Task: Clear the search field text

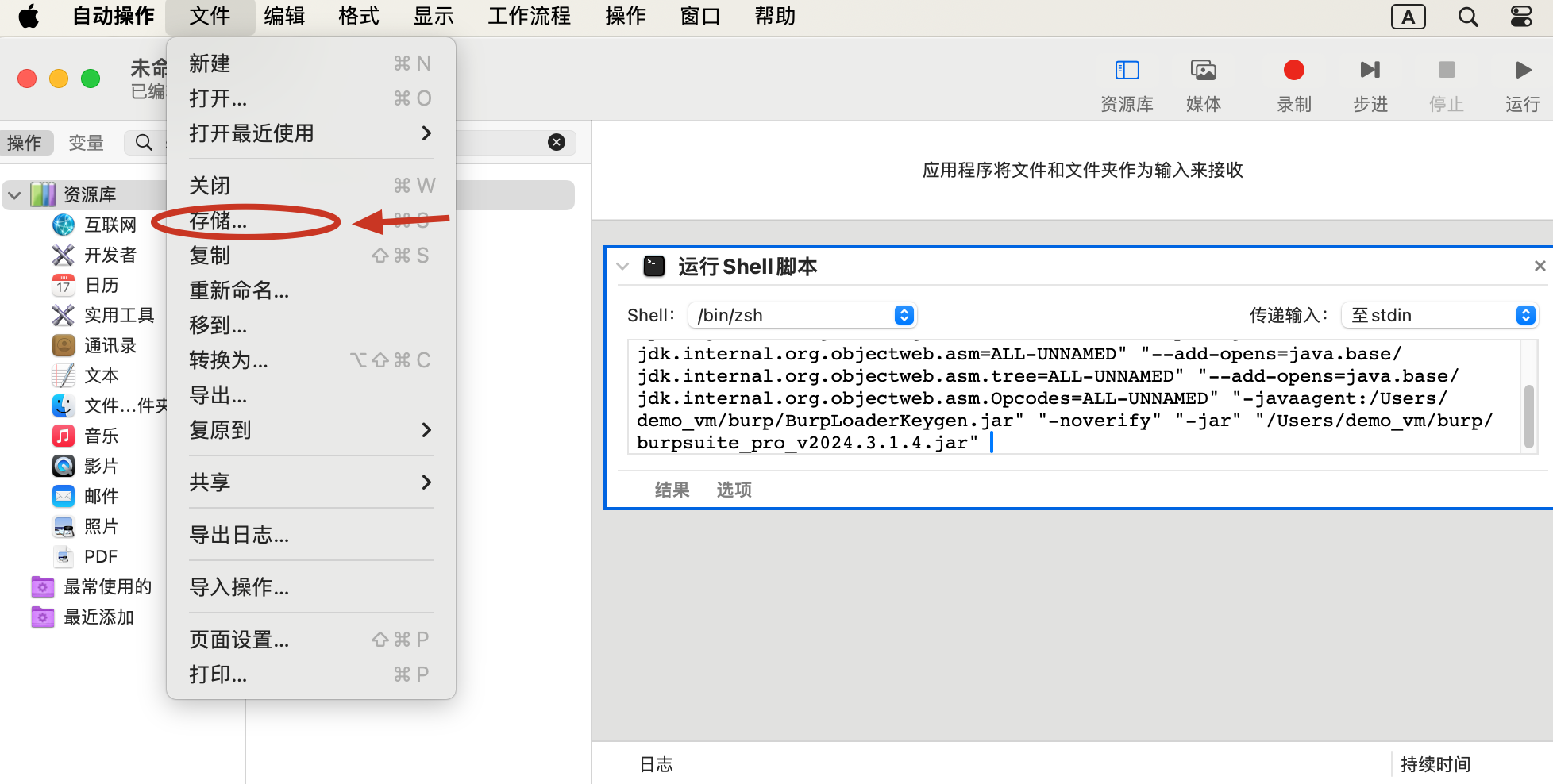Action: (x=557, y=142)
